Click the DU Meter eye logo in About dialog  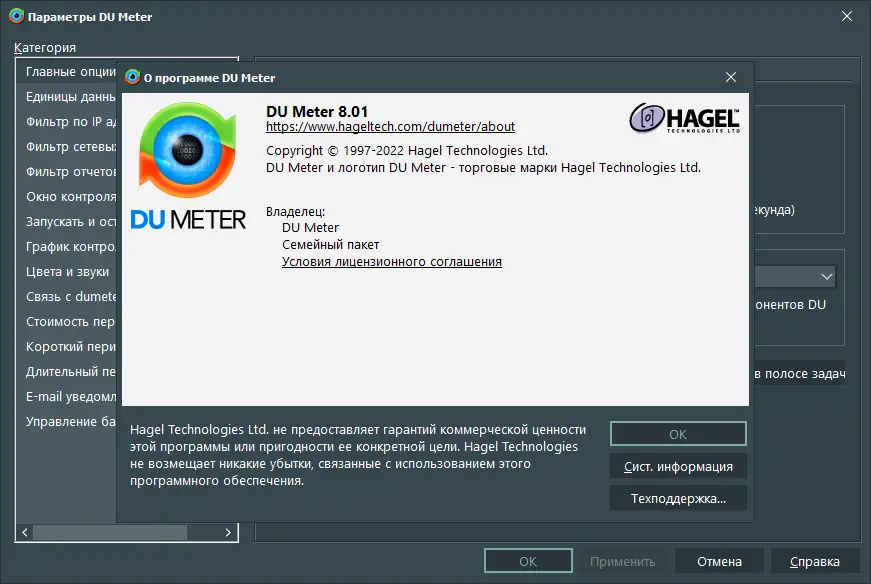(x=188, y=149)
